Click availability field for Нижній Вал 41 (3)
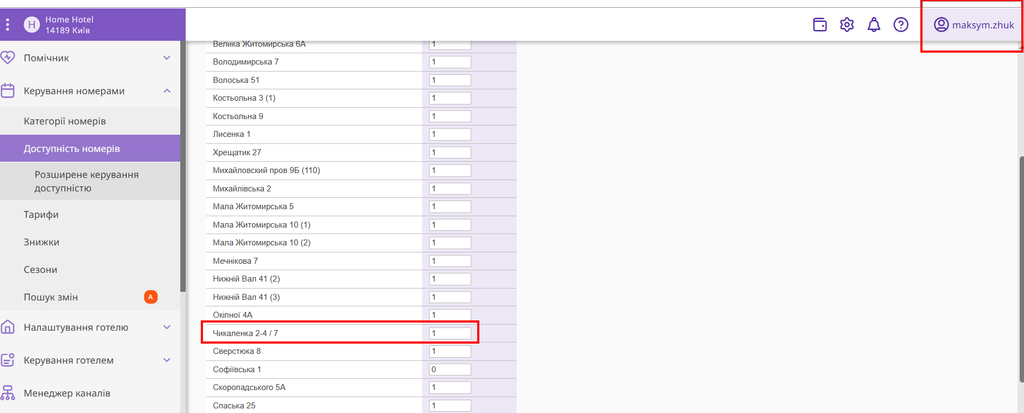Screen dimensions: 1024x413 click(450, 297)
